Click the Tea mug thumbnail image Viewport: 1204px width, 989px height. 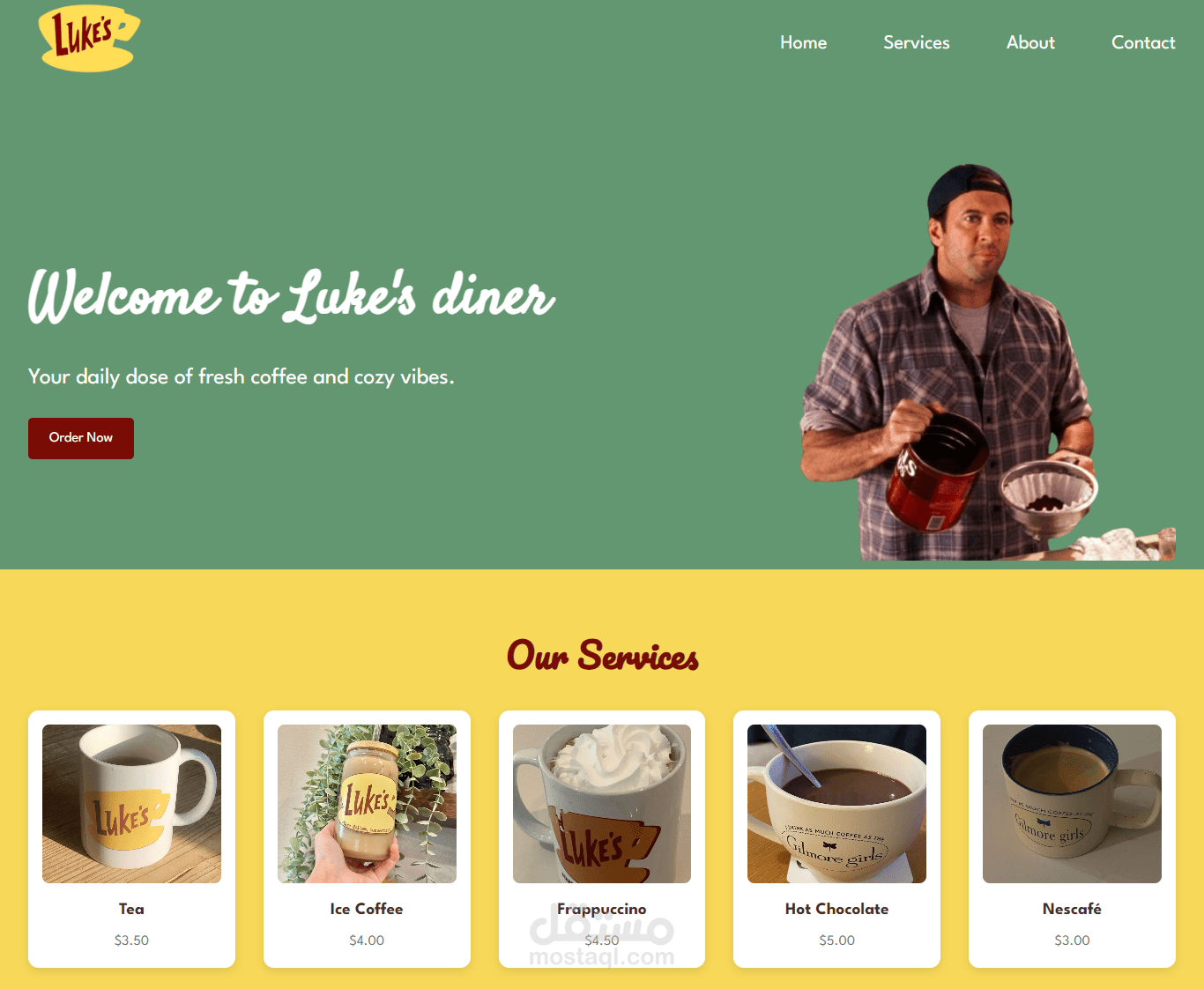(131, 804)
